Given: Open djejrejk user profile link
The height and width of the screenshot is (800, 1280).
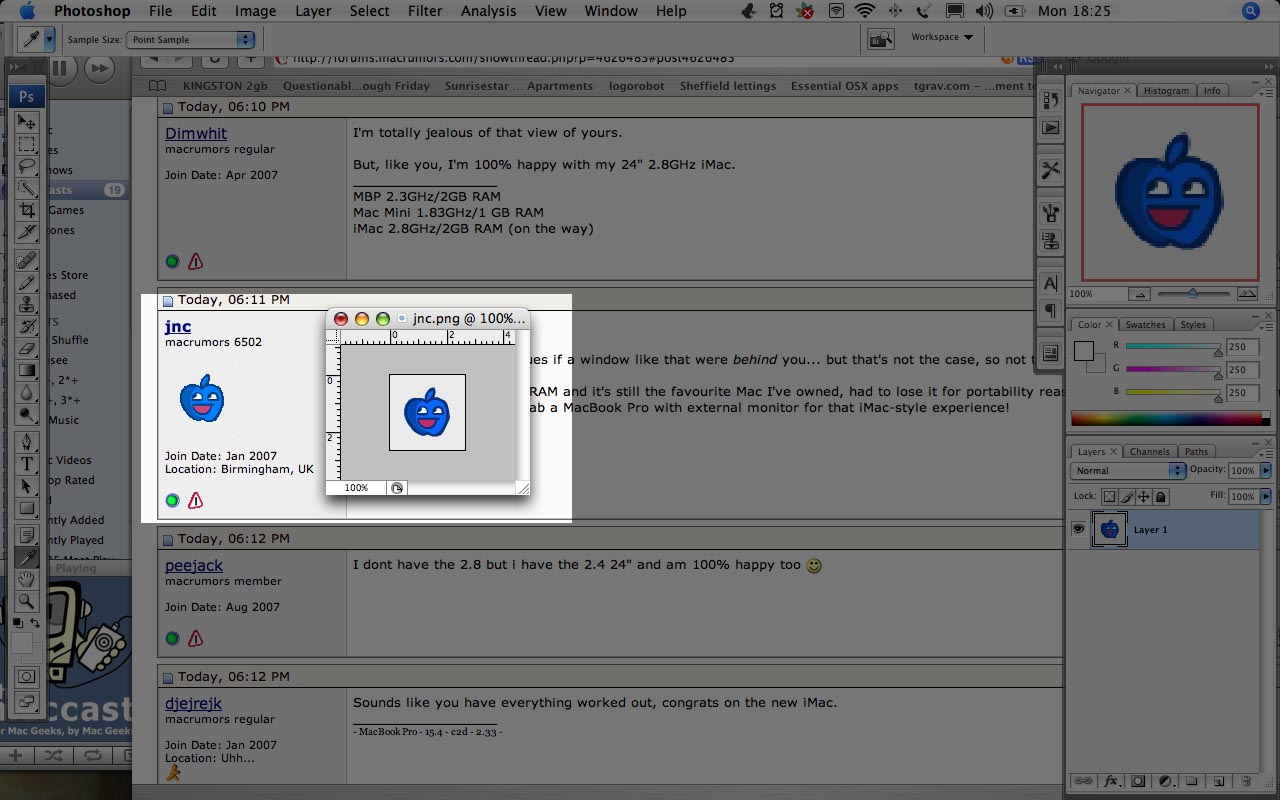Looking at the screenshot, I should (x=193, y=703).
